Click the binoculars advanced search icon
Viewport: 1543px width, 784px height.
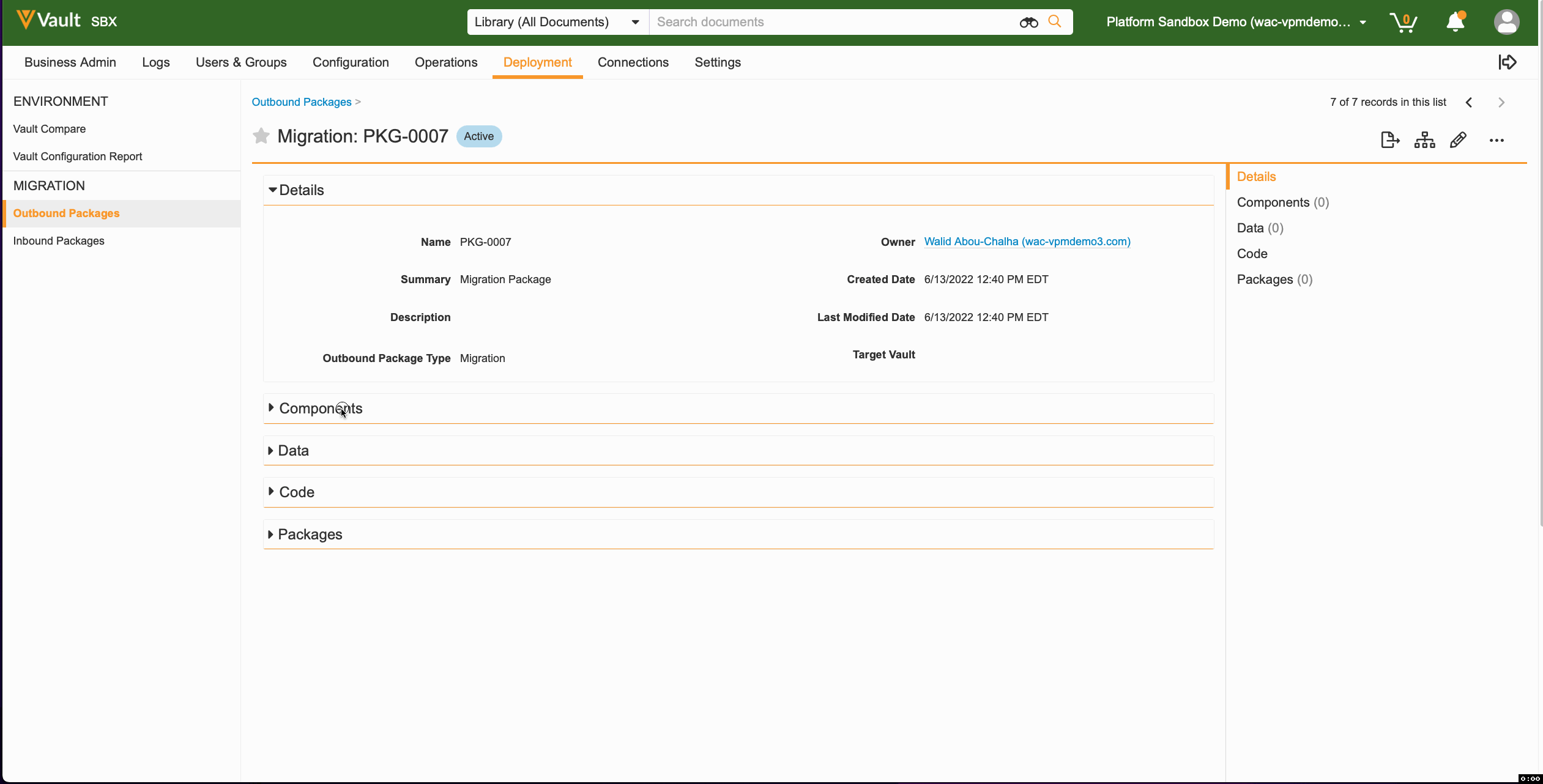pyautogui.click(x=1028, y=22)
